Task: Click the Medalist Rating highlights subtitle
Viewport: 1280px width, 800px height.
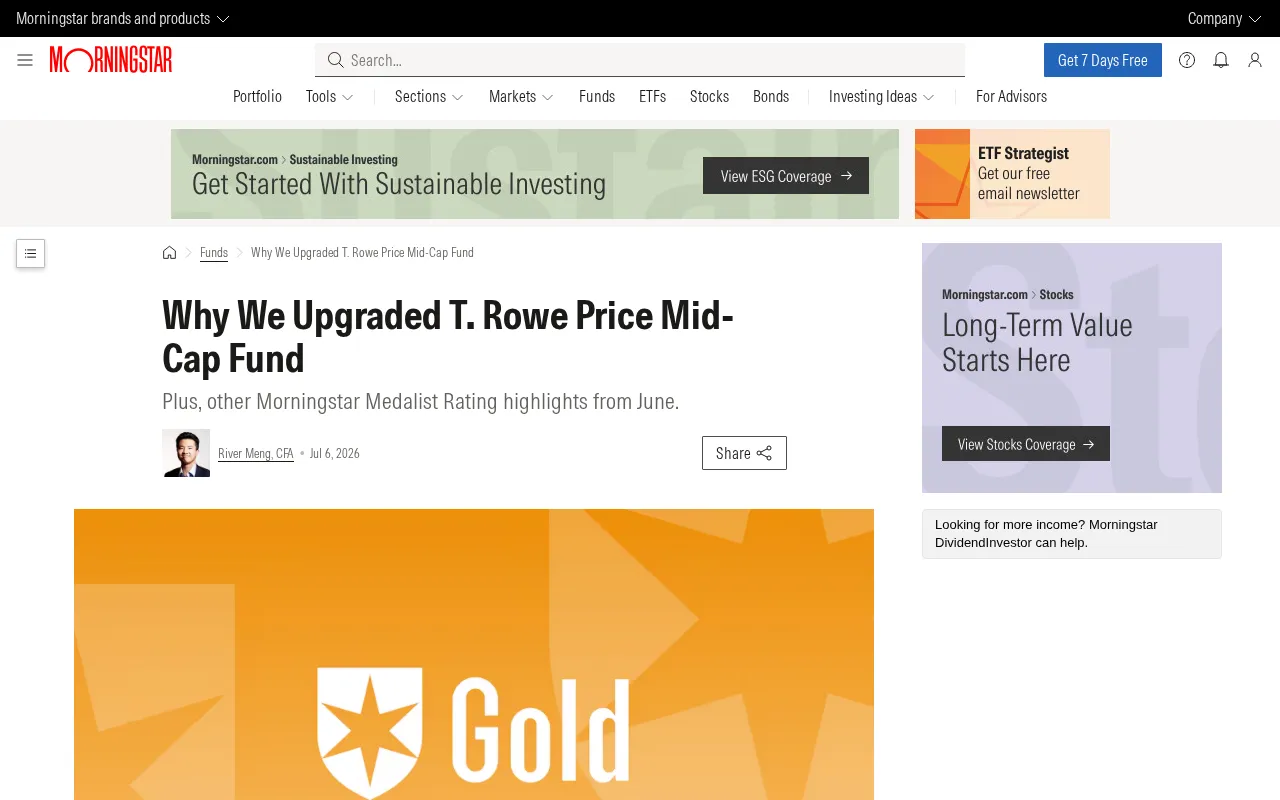Action: point(421,401)
